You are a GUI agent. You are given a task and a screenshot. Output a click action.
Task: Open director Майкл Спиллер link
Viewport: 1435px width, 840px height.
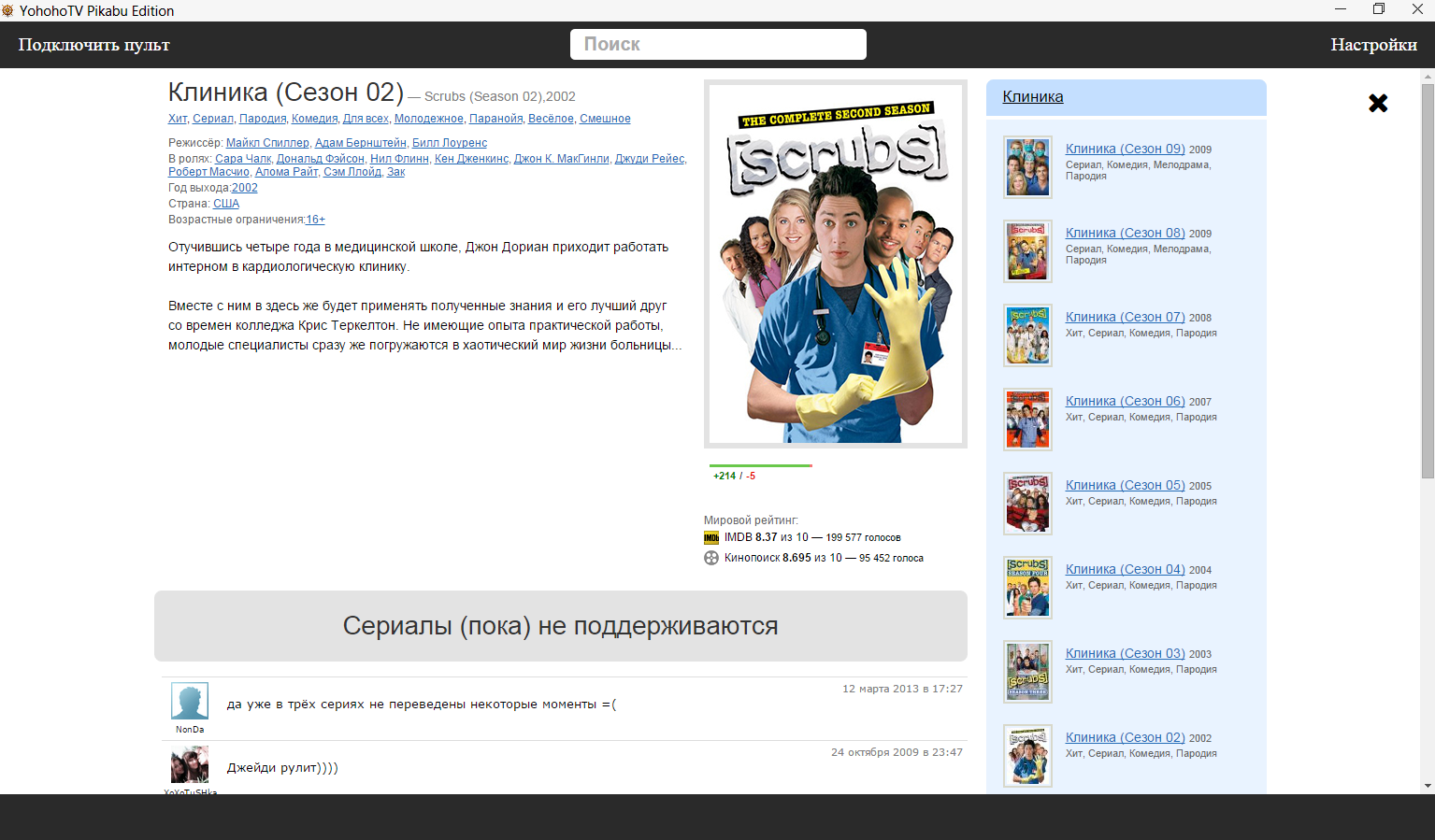tap(267, 143)
